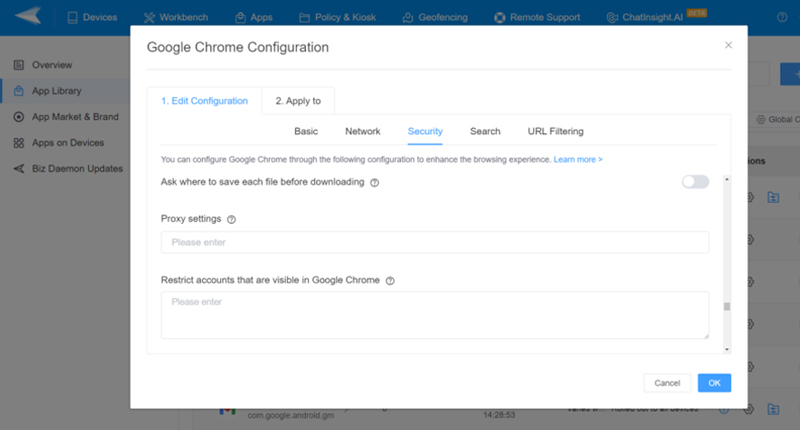
Task: Click the Gmail app icon in background list
Action: coord(228,412)
